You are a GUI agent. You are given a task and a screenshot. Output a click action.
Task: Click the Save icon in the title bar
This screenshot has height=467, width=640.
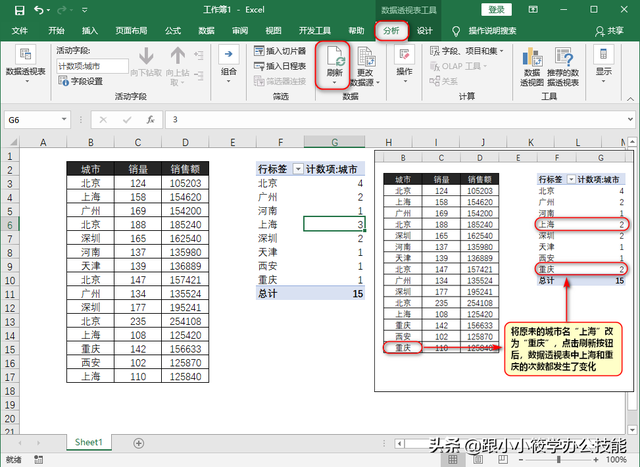19,10
